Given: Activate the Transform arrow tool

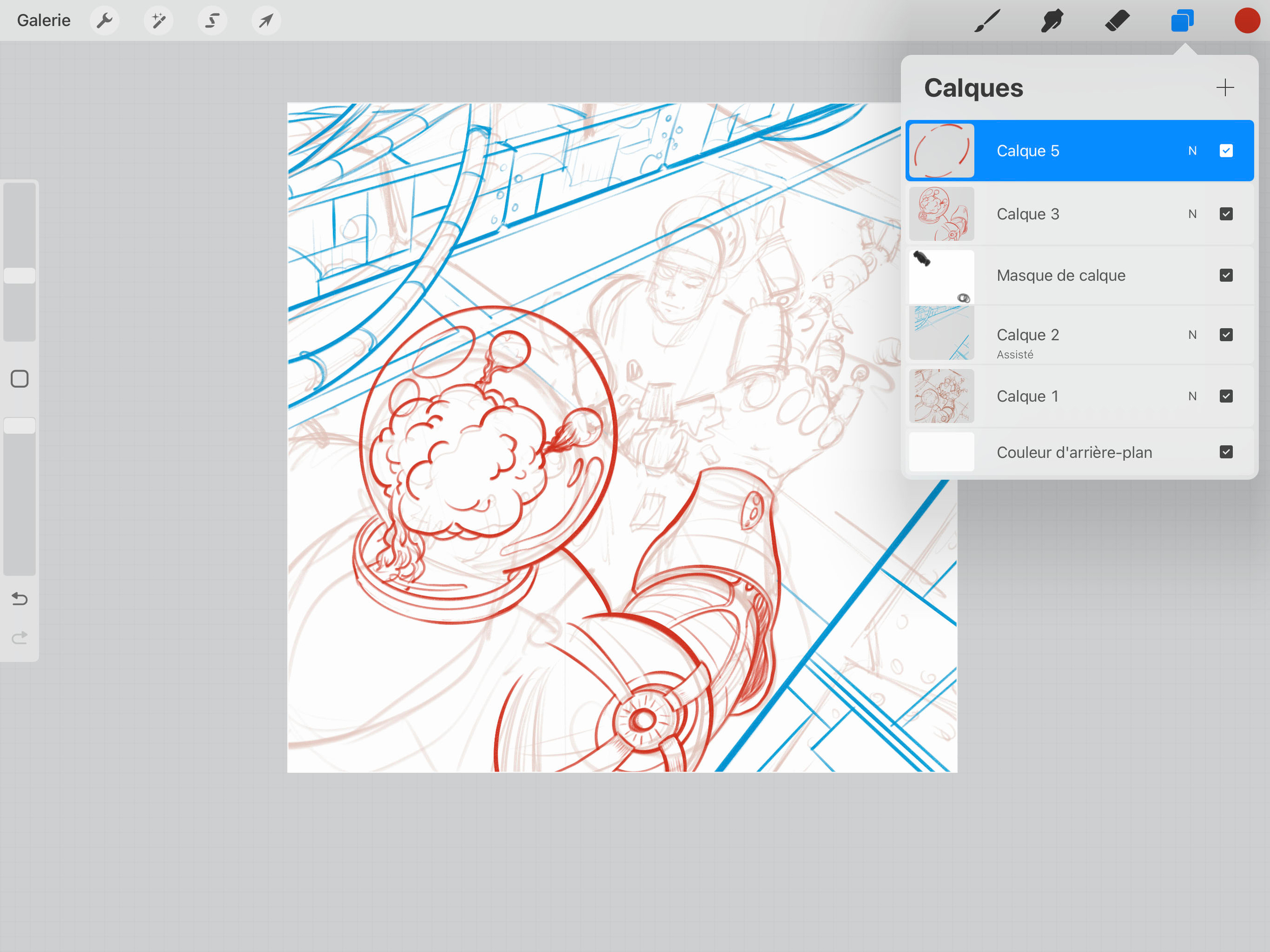Looking at the screenshot, I should coord(266,21).
